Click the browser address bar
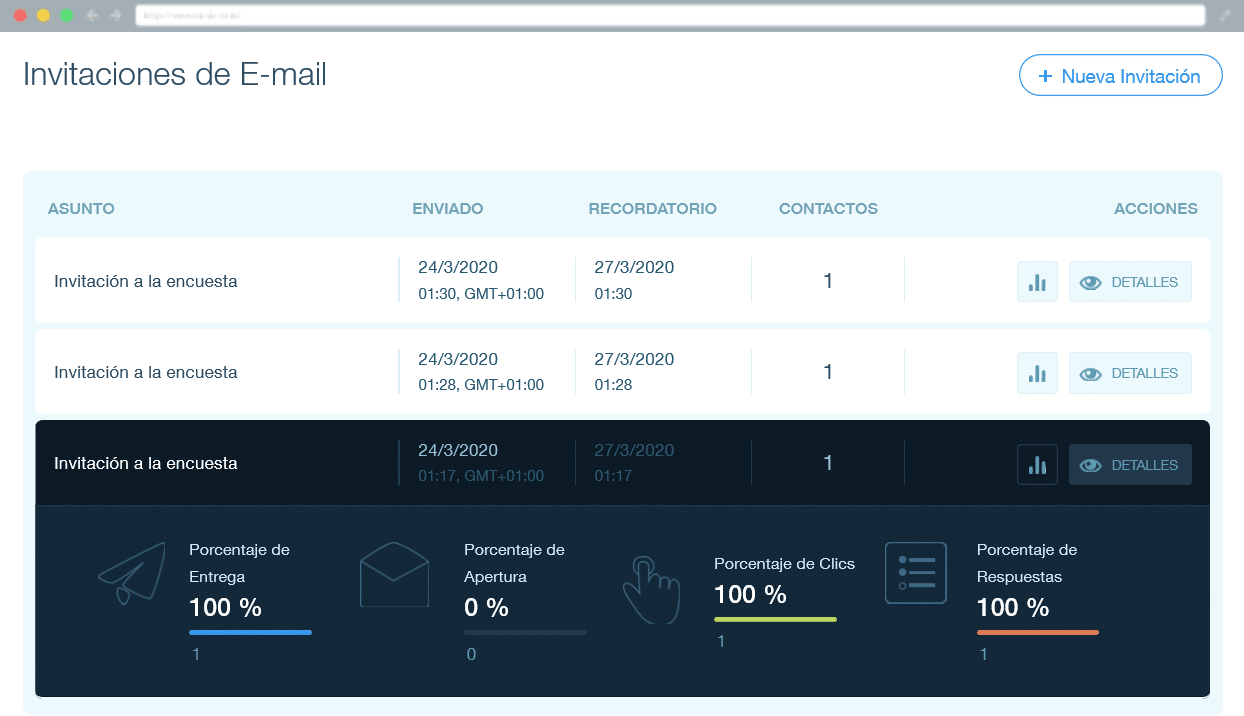The width and height of the screenshot is (1244, 716). pyautogui.click(x=668, y=16)
